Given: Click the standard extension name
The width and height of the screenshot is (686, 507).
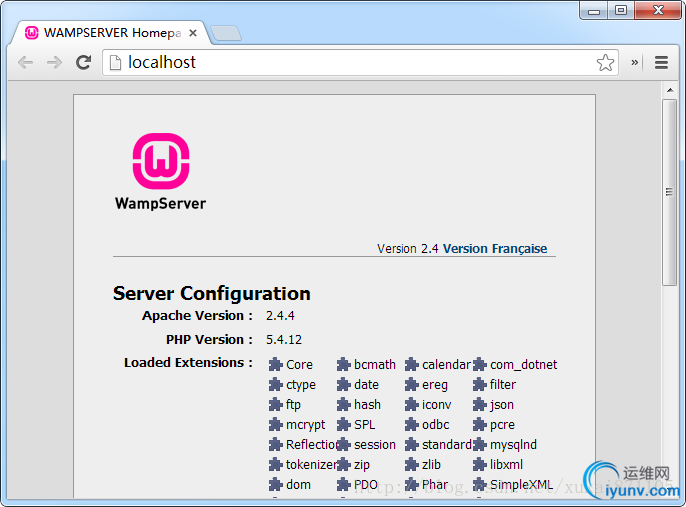Looking at the screenshot, I should coord(447,444).
